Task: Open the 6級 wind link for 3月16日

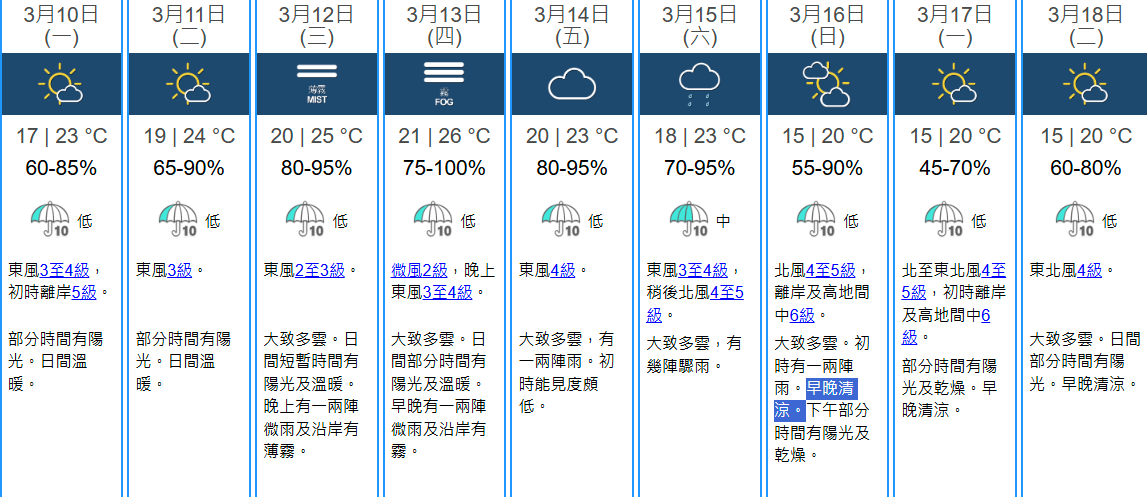Action: coord(802,315)
